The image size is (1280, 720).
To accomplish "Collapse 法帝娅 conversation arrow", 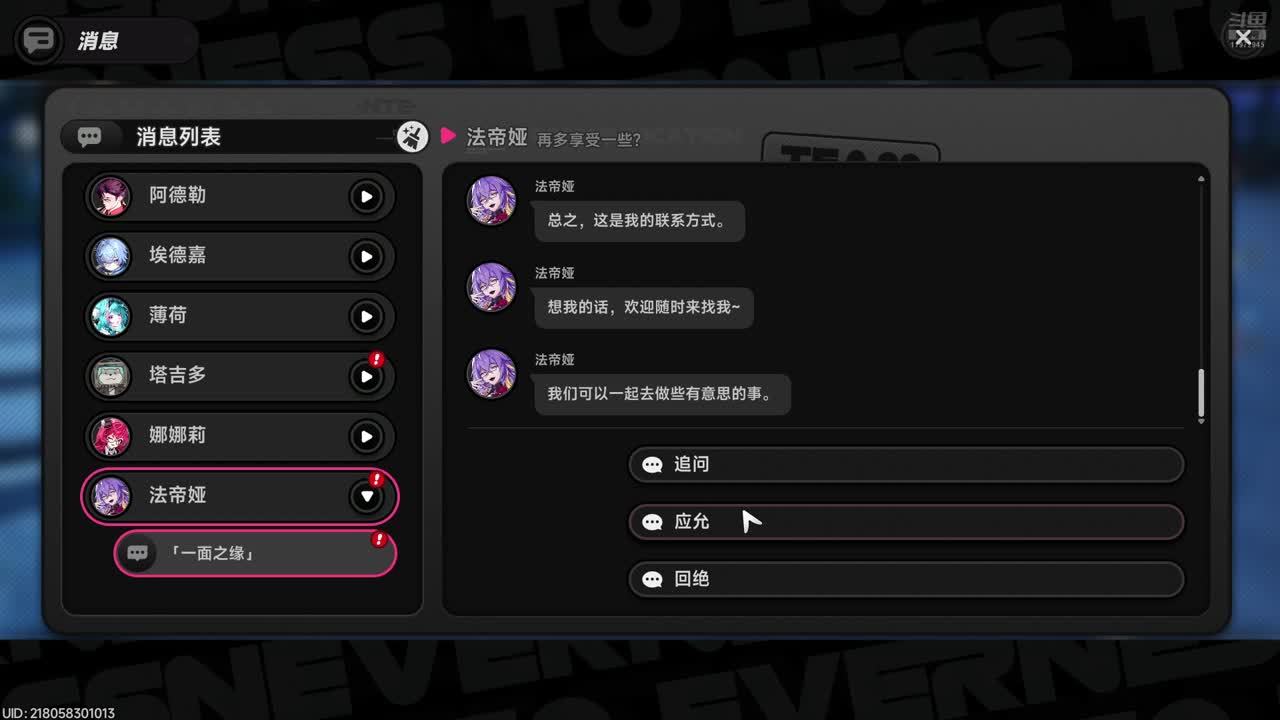I will [366, 496].
